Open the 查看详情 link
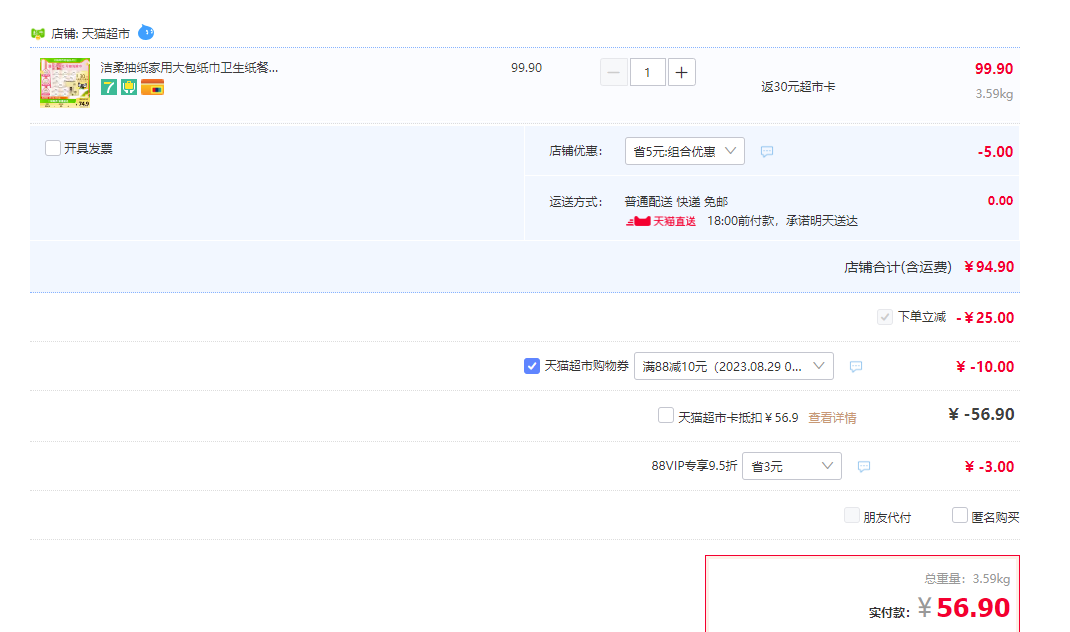This screenshot has width=1070, height=632. [x=832, y=418]
